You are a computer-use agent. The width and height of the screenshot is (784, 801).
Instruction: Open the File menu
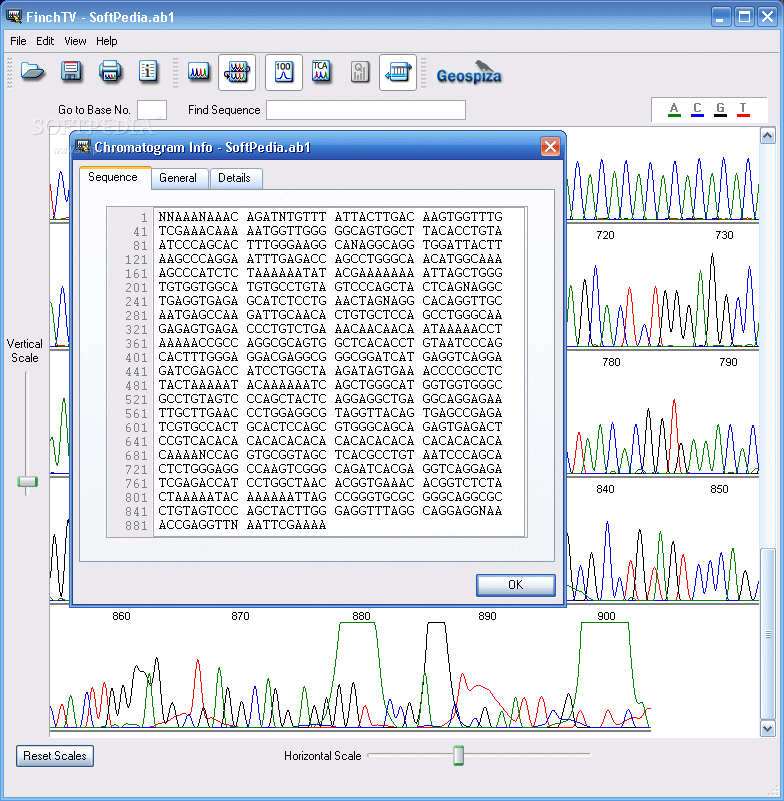tap(18, 41)
